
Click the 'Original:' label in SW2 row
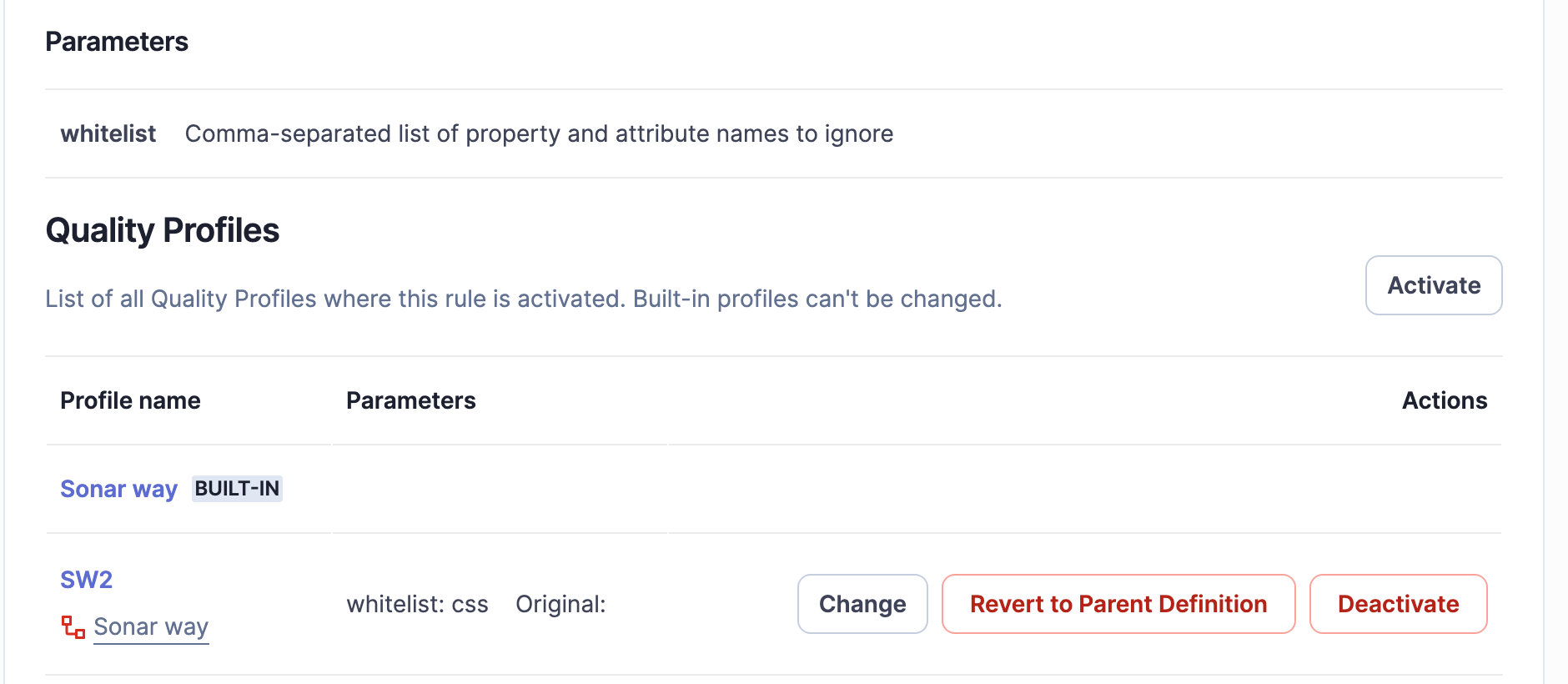560,604
